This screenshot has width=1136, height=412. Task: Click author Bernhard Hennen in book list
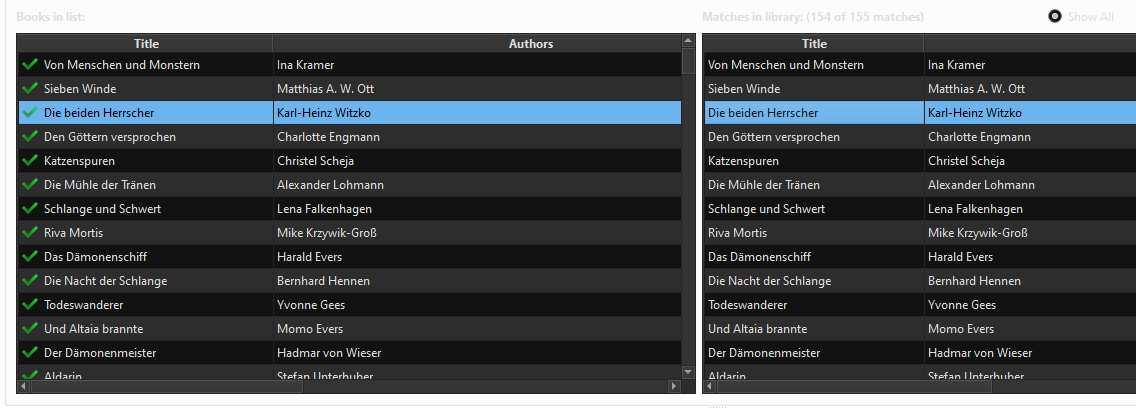pyautogui.click(x=323, y=280)
